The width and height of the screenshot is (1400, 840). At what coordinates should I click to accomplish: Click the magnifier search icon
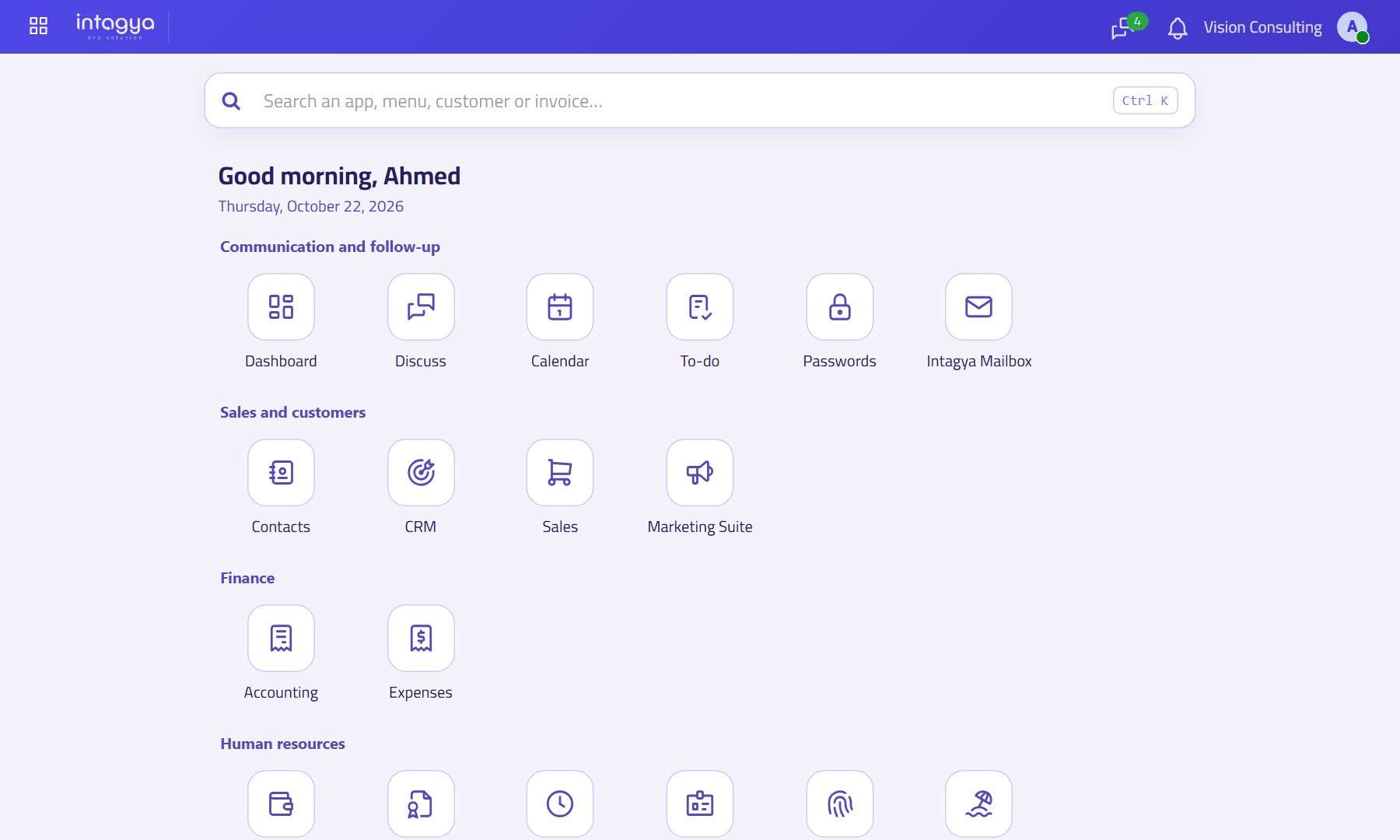[x=231, y=101]
